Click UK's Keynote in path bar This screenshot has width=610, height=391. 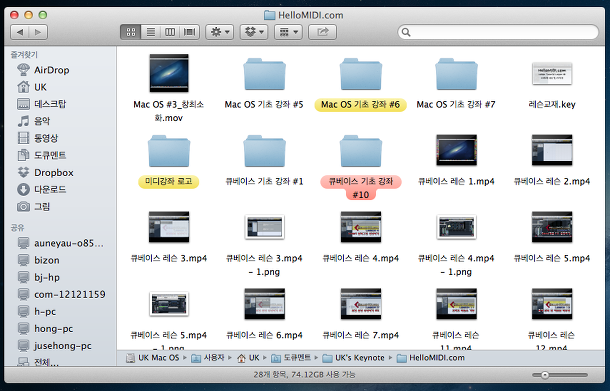point(354,358)
